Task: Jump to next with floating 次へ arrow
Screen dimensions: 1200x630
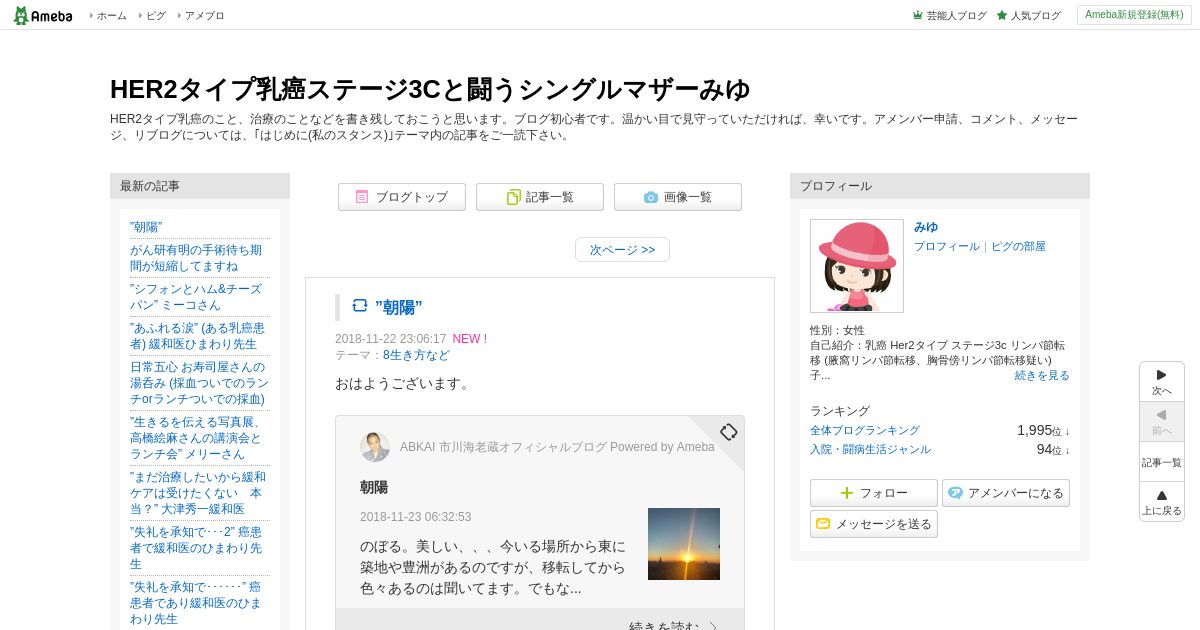Action: pos(1162,381)
